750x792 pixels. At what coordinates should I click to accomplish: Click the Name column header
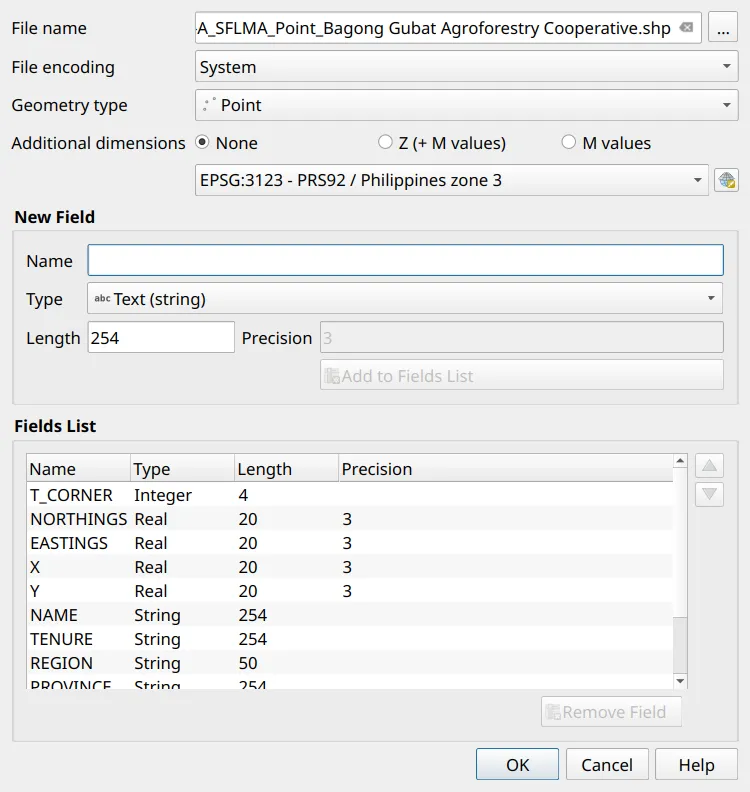79,469
